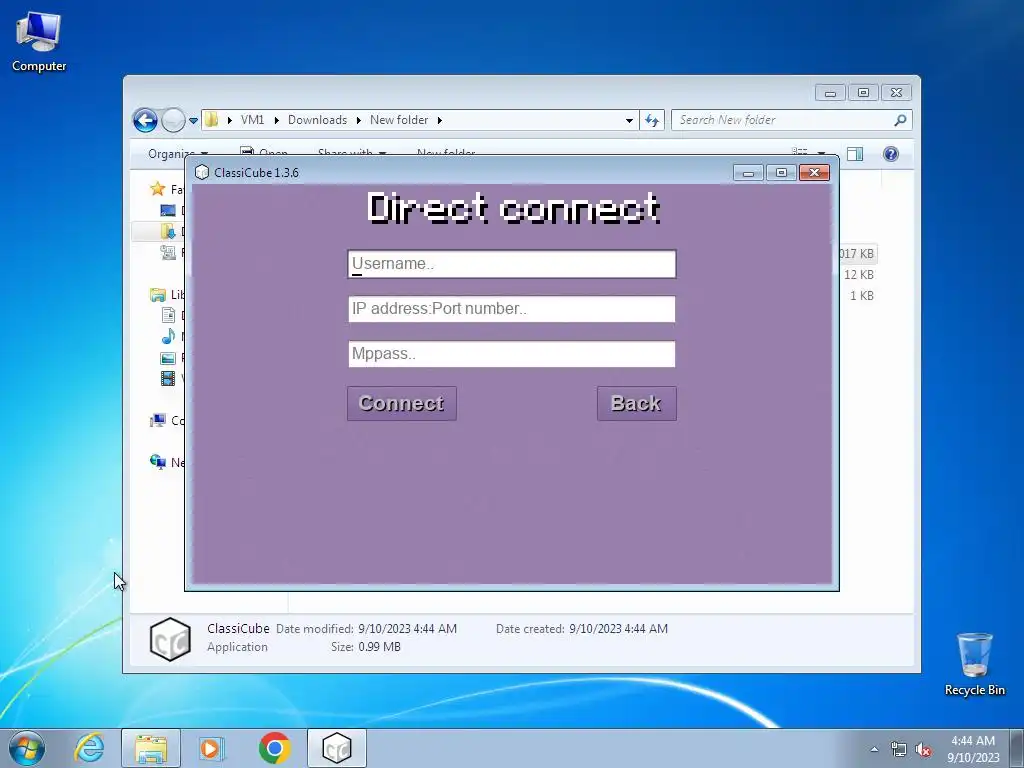Viewport: 1024px width, 768px height.
Task: Minimize the ClassiCube 1.3.6 window
Action: pos(748,172)
